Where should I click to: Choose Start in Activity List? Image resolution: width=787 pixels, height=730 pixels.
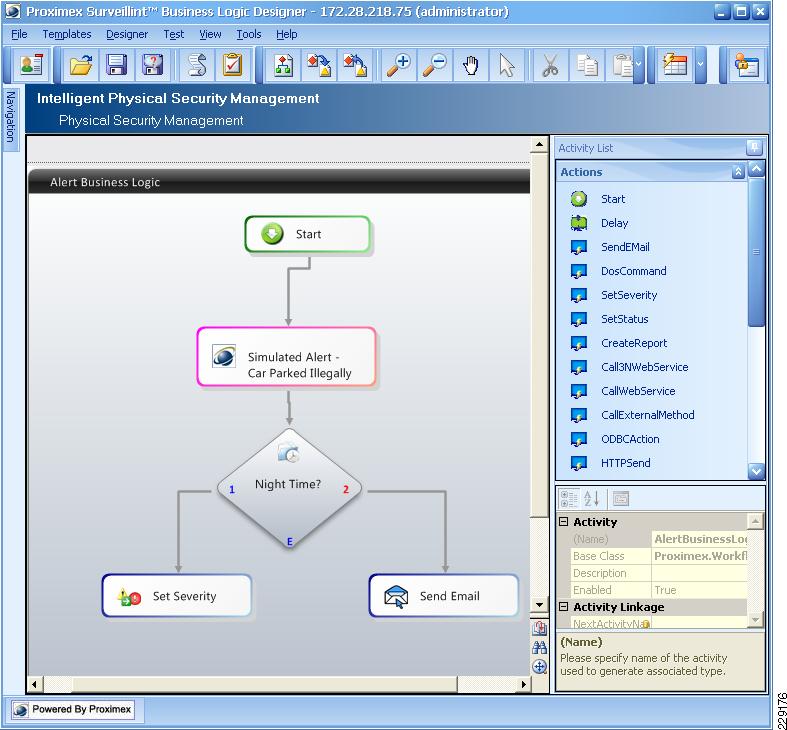613,199
